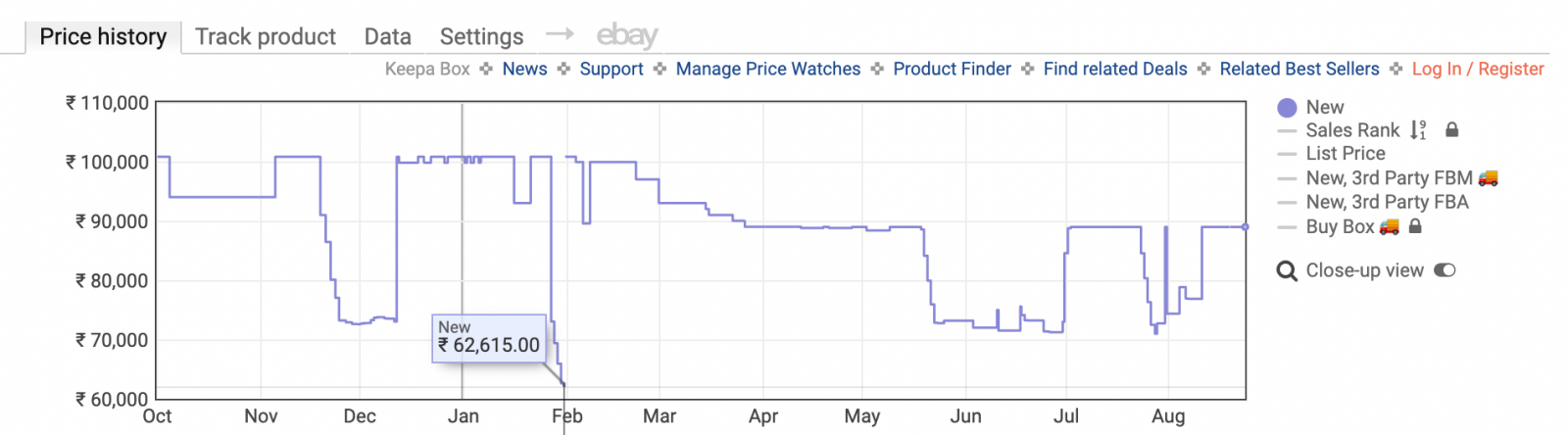Click the arrow icon after Settings
This screenshot has width=1568, height=435.
pyautogui.click(x=560, y=34)
